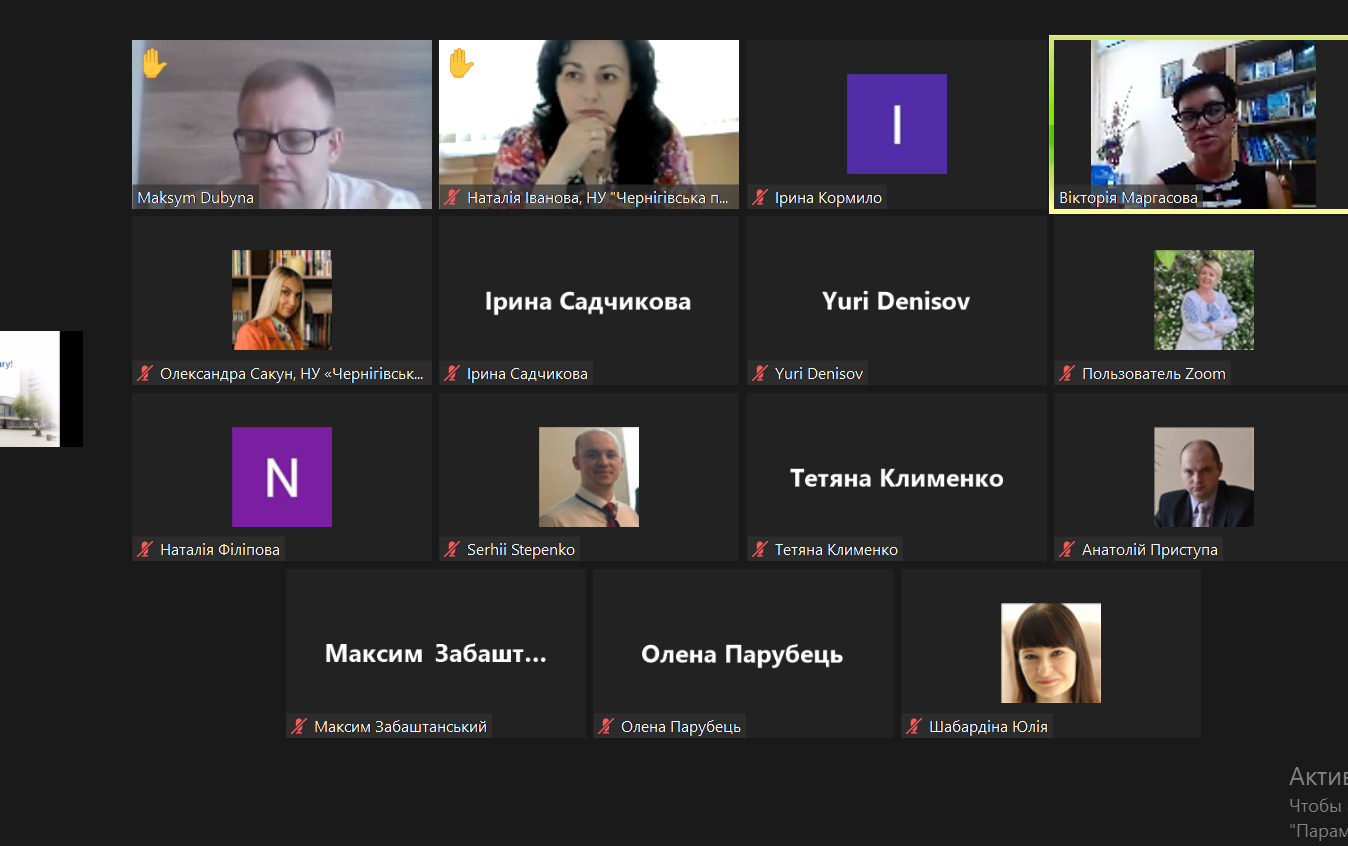This screenshot has height=846, width=1348.
Task: Click muted microphone icon beside Ірина Кормило
Action: [760, 198]
